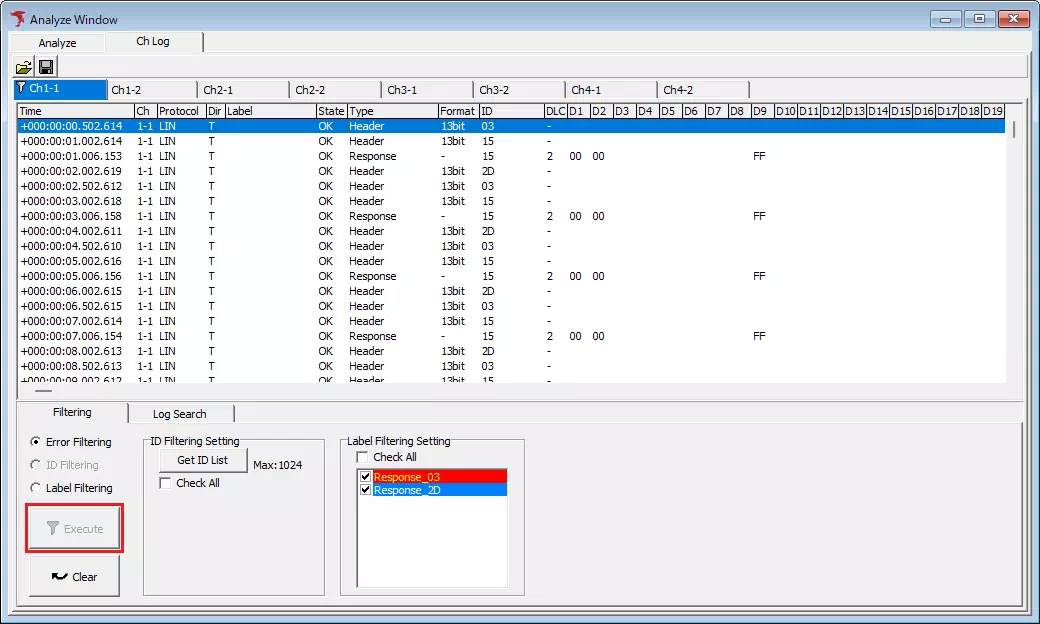The height and width of the screenshot is (624, 1040).
Task: Switch to the Ch2-1 channel tab
Action: coord(242,88)
